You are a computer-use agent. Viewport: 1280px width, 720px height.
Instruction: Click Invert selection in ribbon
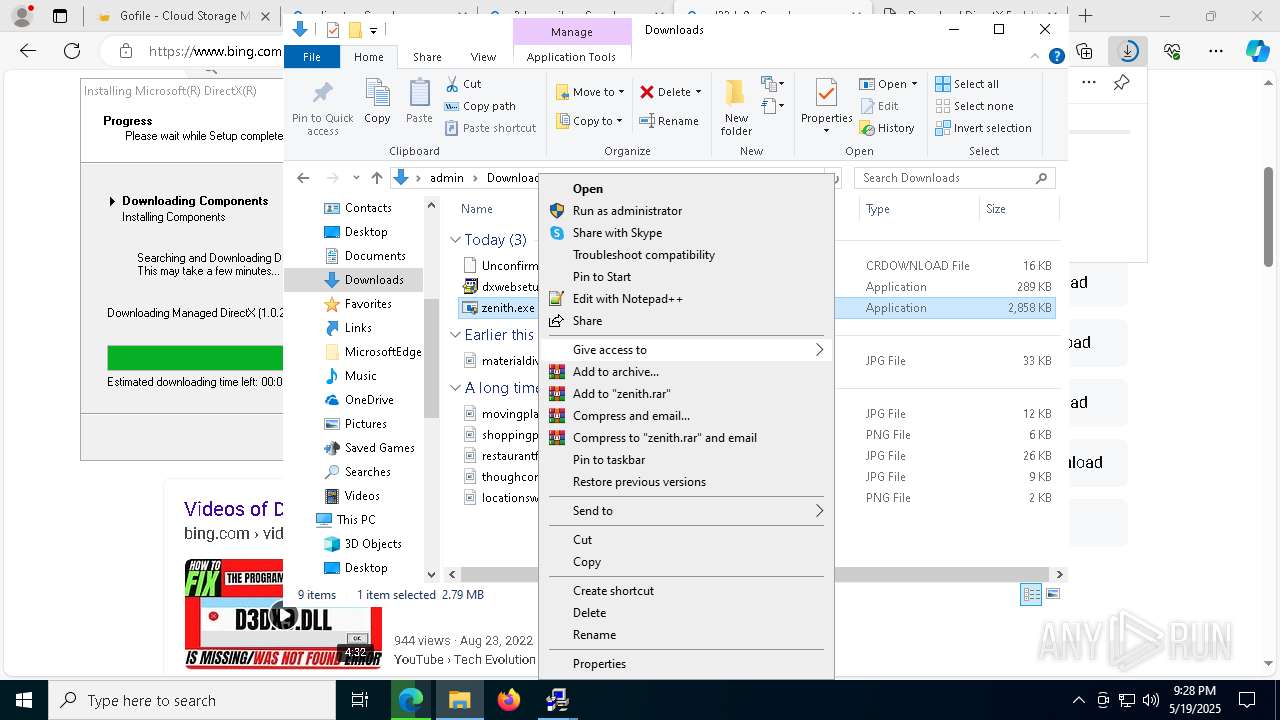click(x=983, y=128)
